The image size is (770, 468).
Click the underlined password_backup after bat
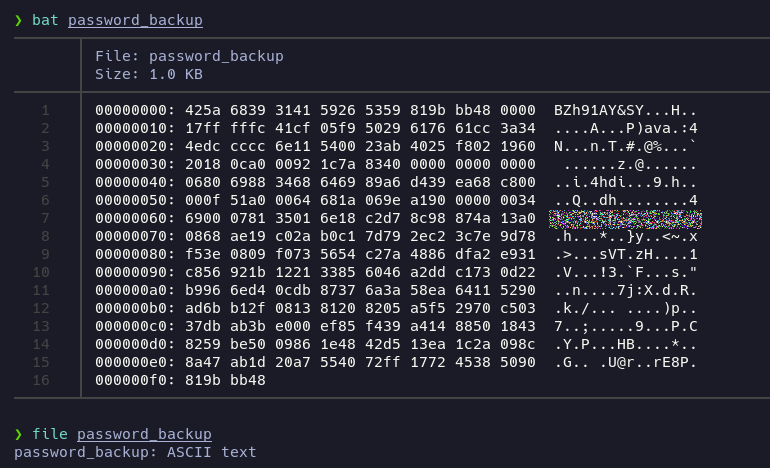coord(139,19)
